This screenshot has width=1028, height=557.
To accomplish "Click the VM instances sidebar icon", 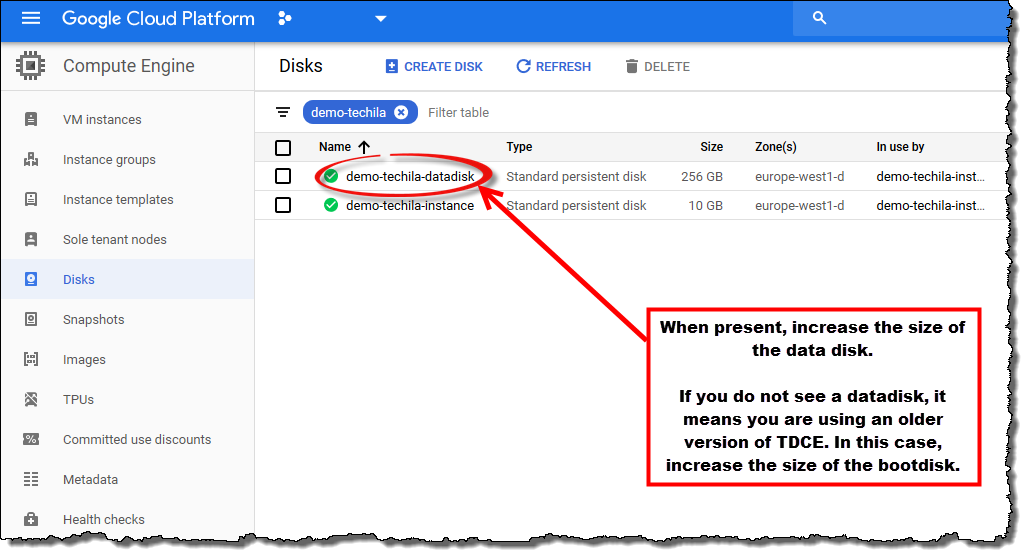I will click(x=31, y=119).
